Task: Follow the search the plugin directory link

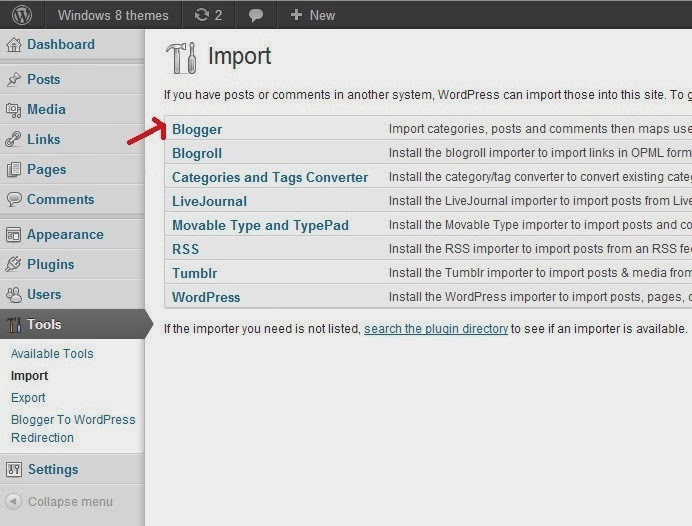Action: click(436, 329)
